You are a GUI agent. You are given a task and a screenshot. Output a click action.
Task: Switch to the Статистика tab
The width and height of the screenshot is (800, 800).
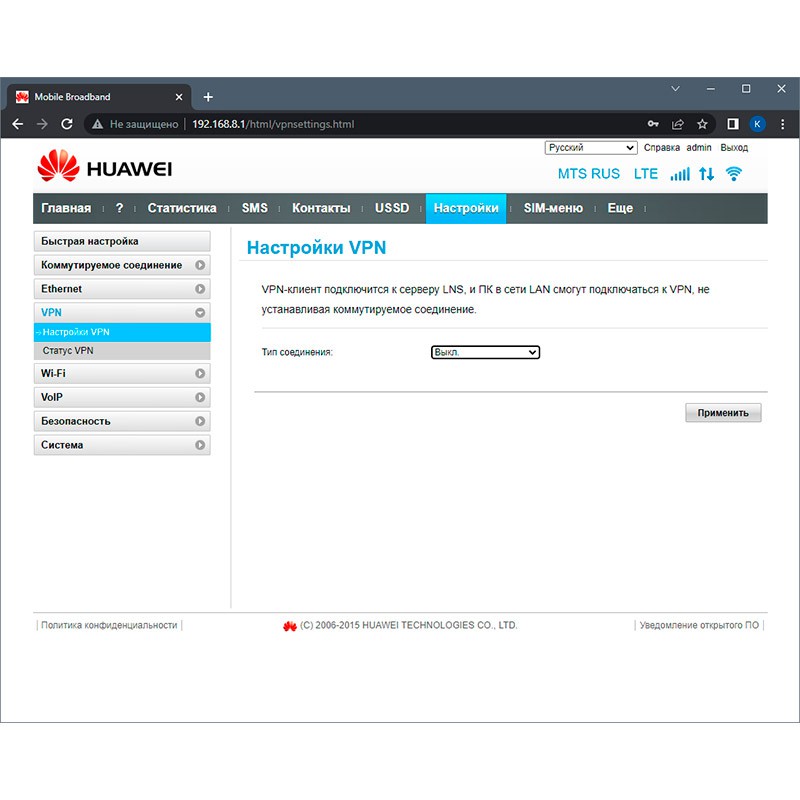pyautogui.click(x=182, y=208)
